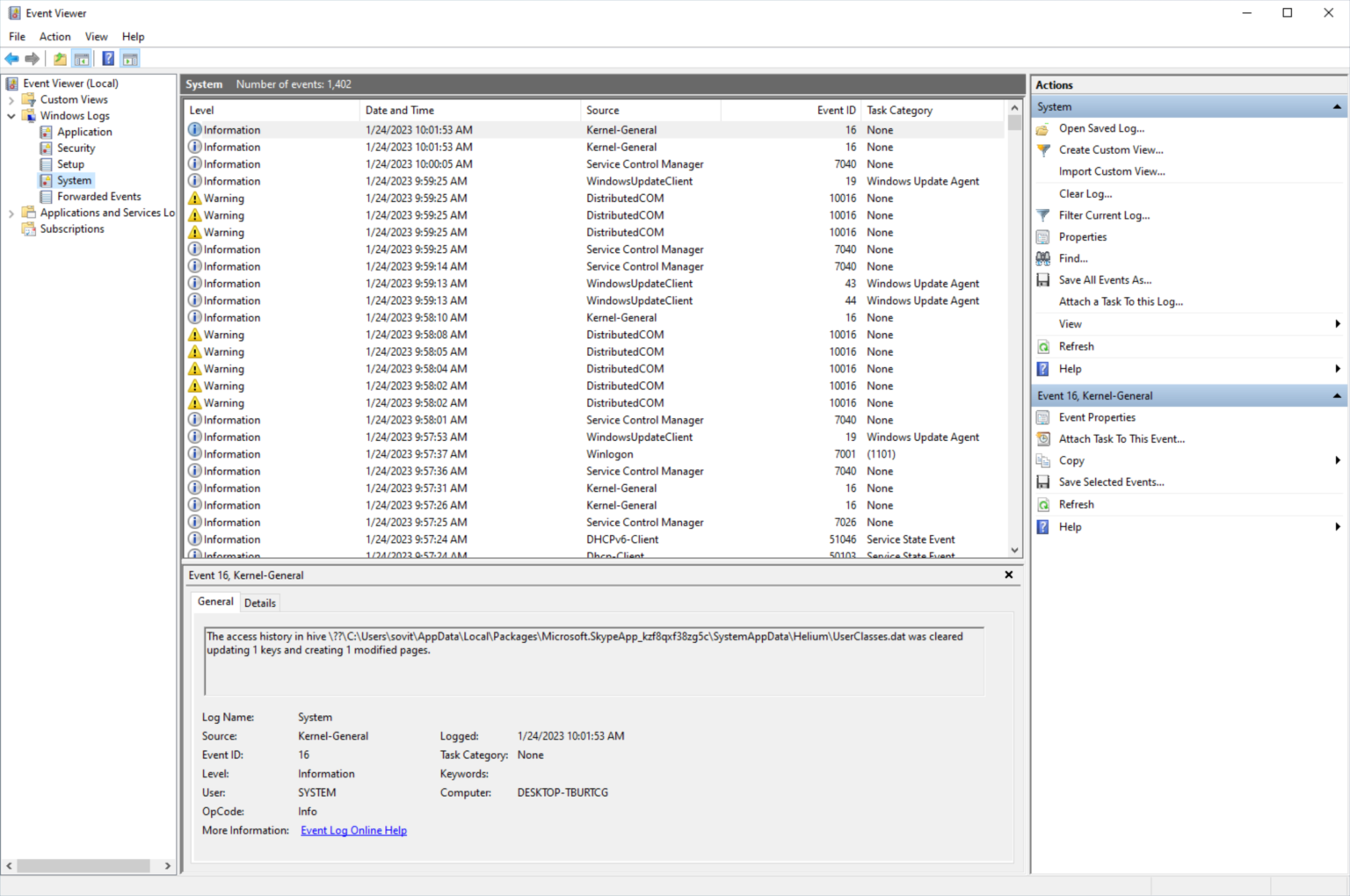
Task: Click the Refresh icon under System actions
Action: (1042, 346)
